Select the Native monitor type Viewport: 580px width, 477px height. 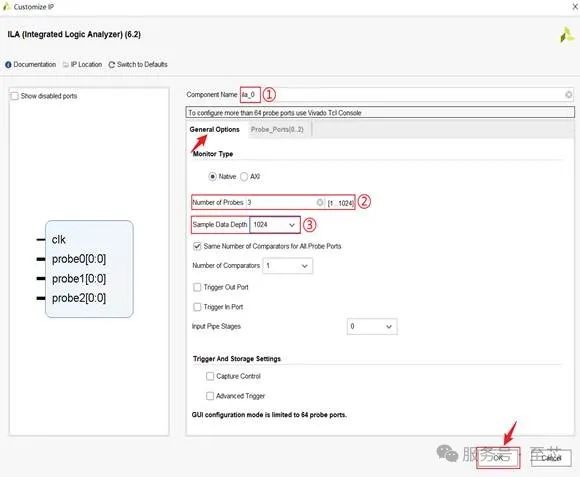212,177
